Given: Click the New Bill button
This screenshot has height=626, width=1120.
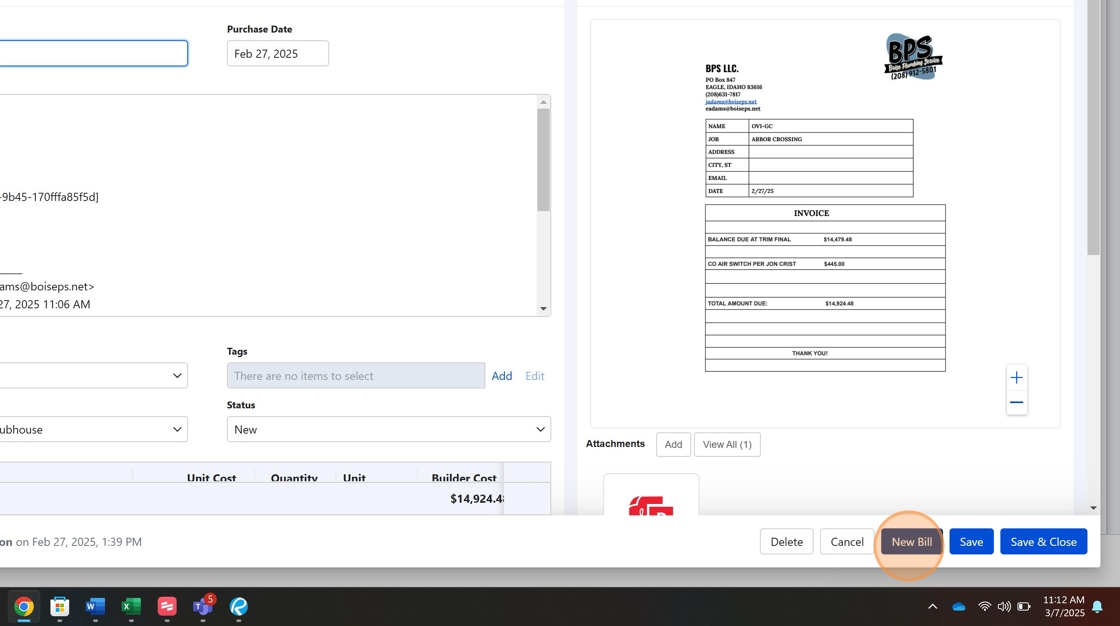Looking at the screenshot, I should pyautogui.click(x=911, y=542).
